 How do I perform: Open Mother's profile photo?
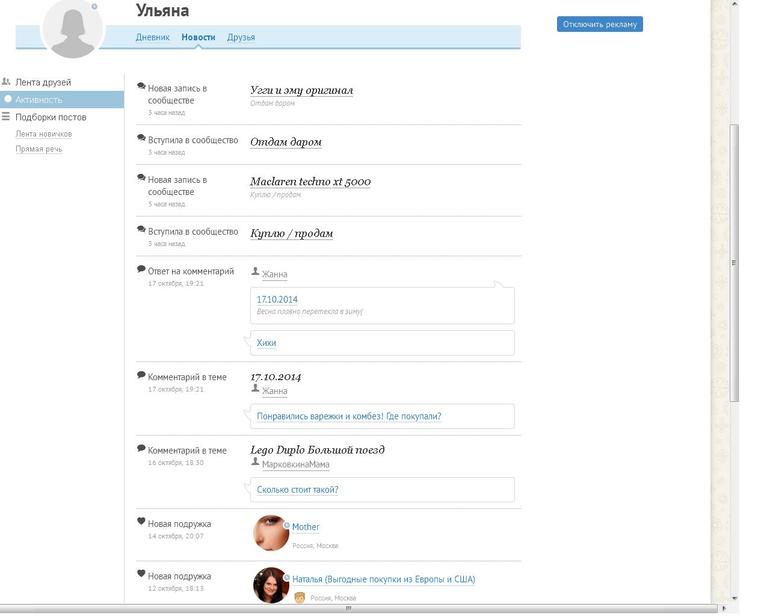[x=271, y=533]
